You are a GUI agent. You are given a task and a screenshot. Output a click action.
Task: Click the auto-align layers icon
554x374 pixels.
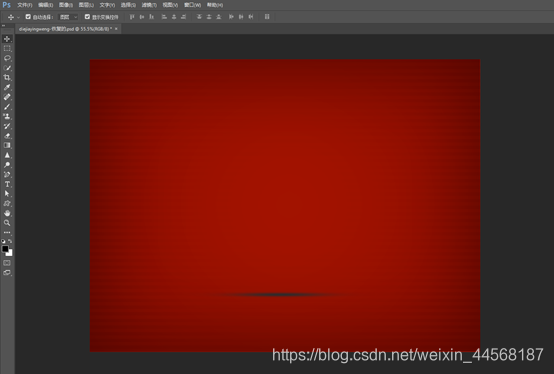(x=267, y=17)
